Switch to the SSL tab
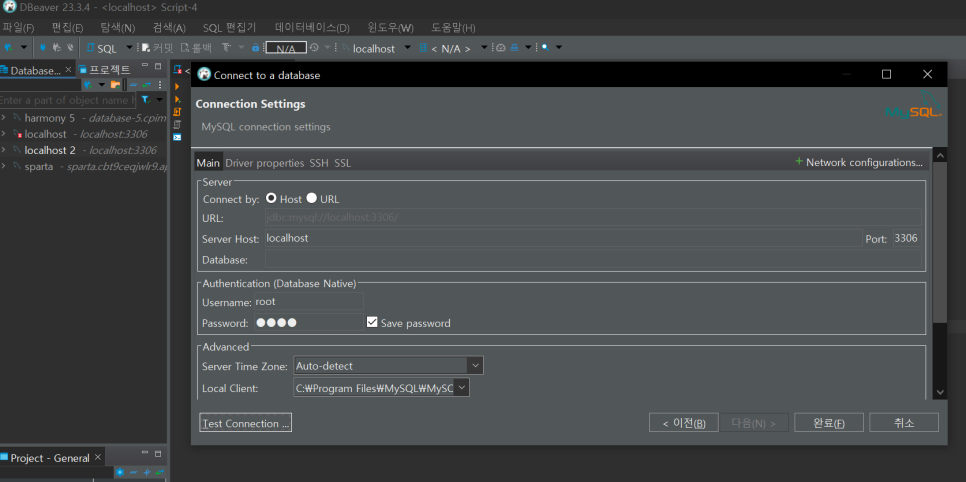 click(343, 163)
